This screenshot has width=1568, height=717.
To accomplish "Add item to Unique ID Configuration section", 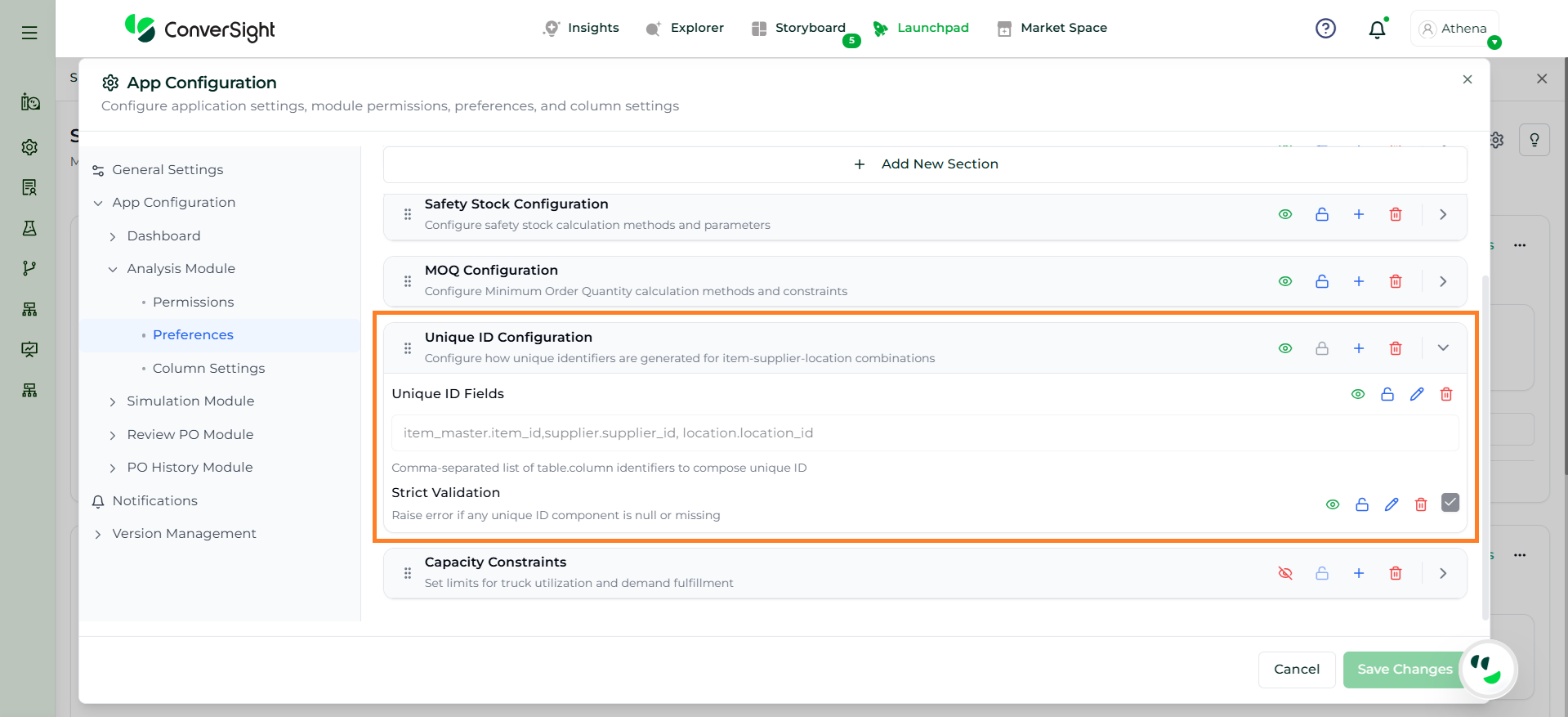I will coord(1359,348).
